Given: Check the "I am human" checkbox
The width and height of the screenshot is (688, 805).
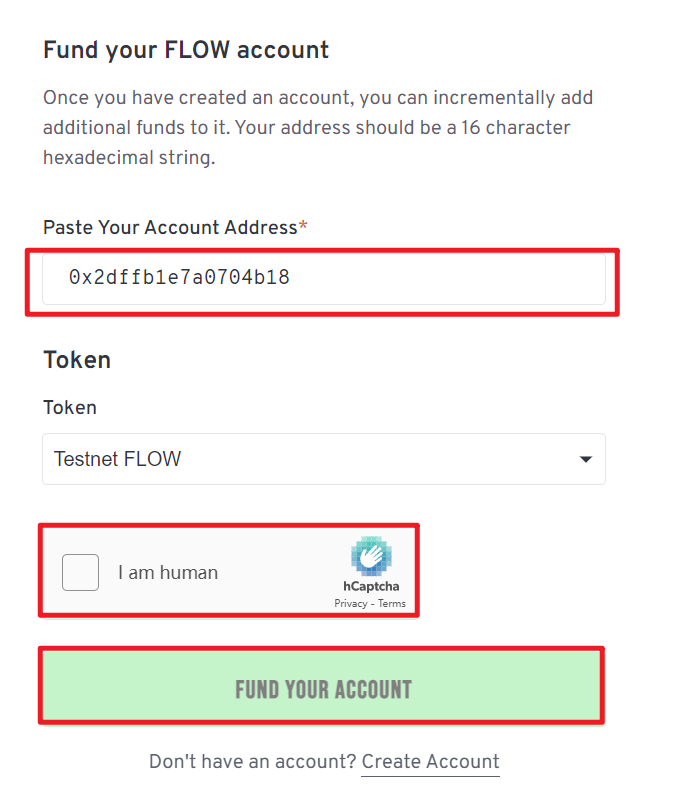Looking at the screenshot, I should click(x=81, y=573).
